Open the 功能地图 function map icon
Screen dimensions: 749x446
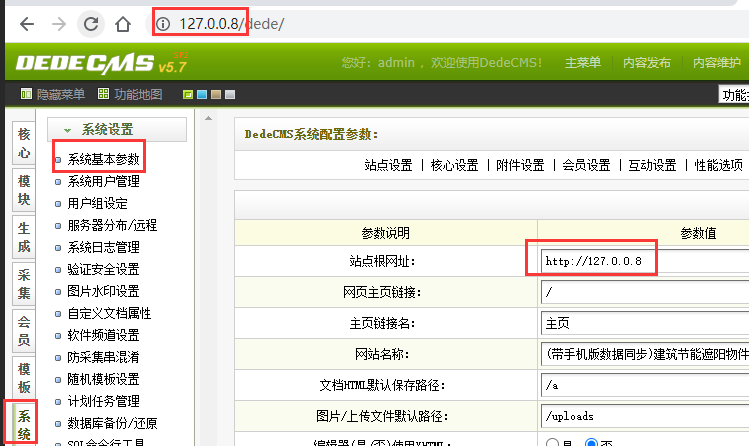tap(104, 95)
